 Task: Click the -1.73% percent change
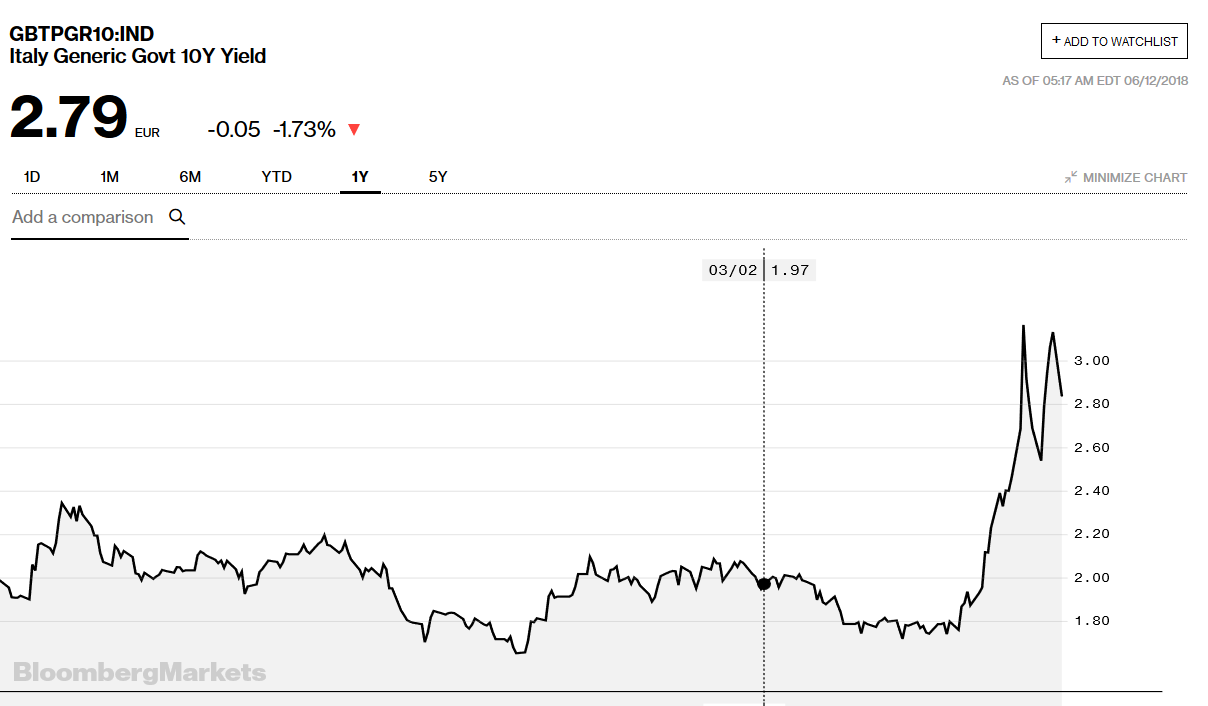[305, 129]
